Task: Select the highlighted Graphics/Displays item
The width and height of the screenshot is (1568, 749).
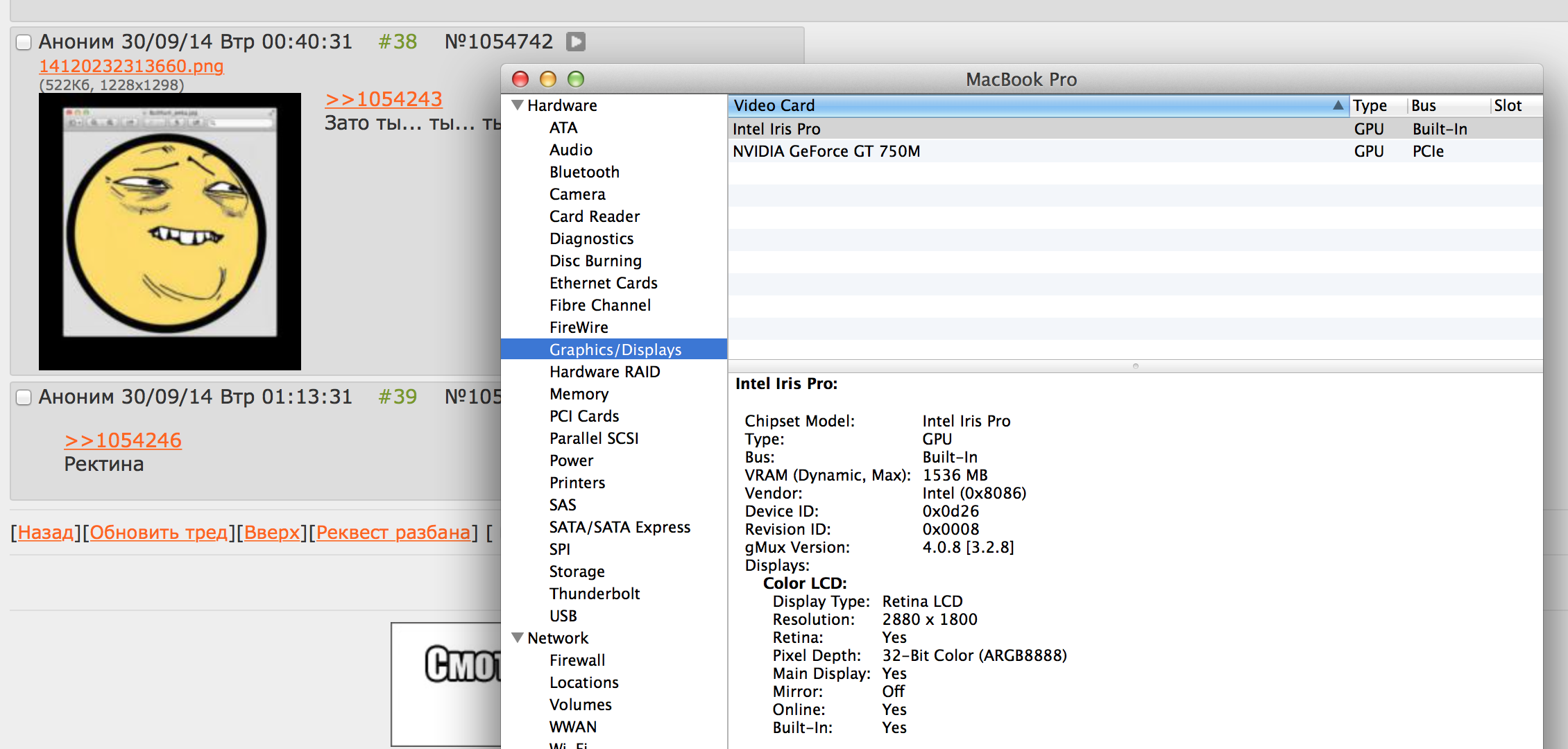Action: tap(614, 350)
